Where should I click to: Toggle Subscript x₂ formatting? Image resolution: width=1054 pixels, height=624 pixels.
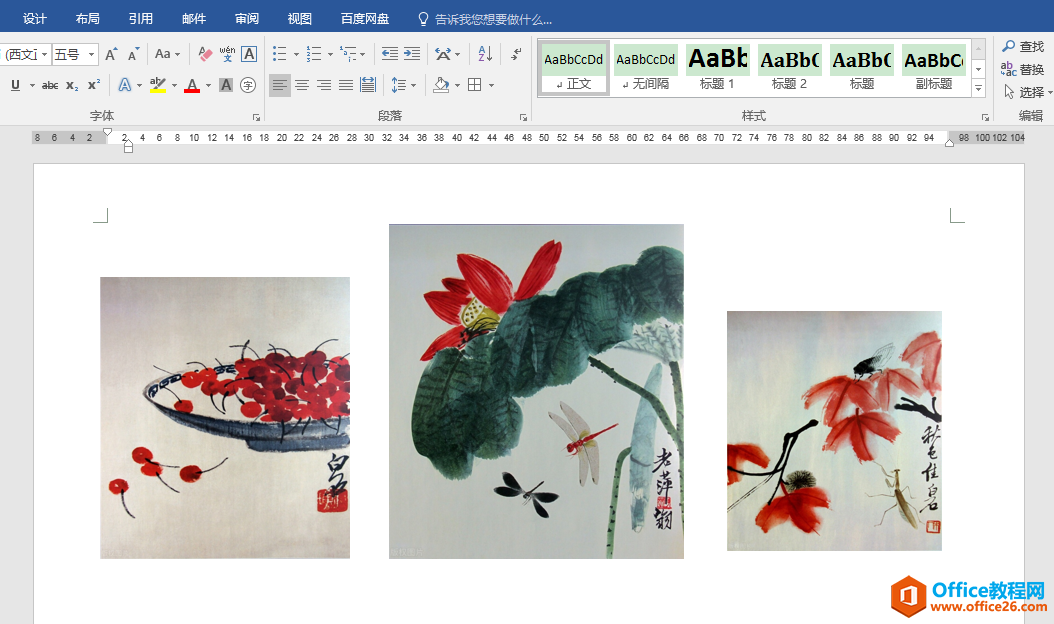[72, 85]
